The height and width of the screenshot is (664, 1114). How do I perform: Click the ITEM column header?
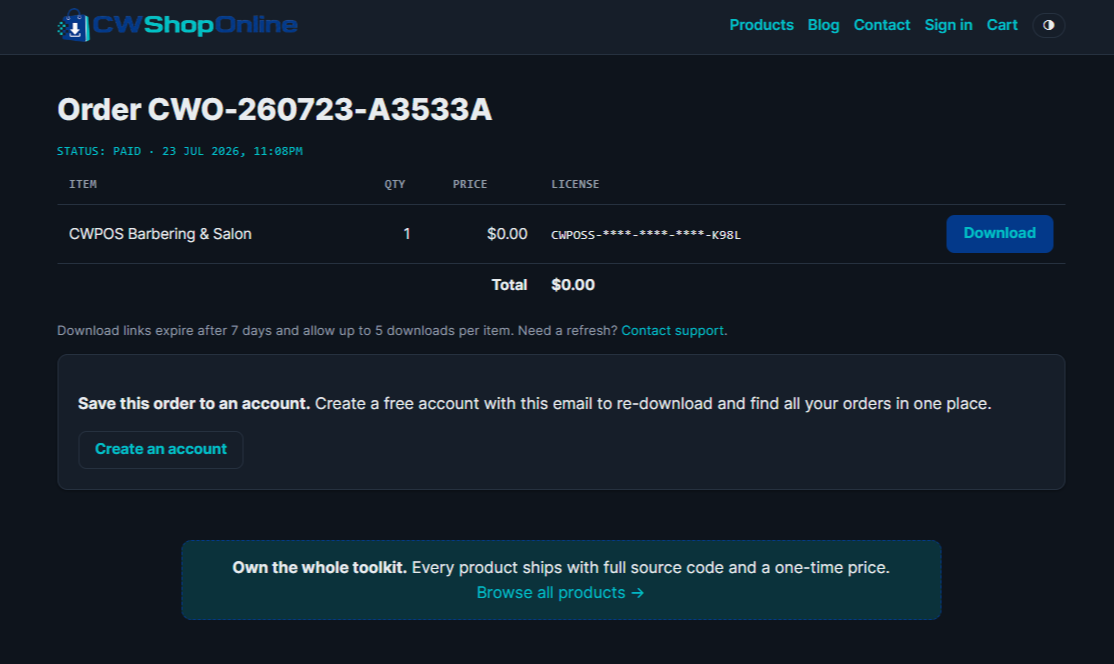coord(82,184)
